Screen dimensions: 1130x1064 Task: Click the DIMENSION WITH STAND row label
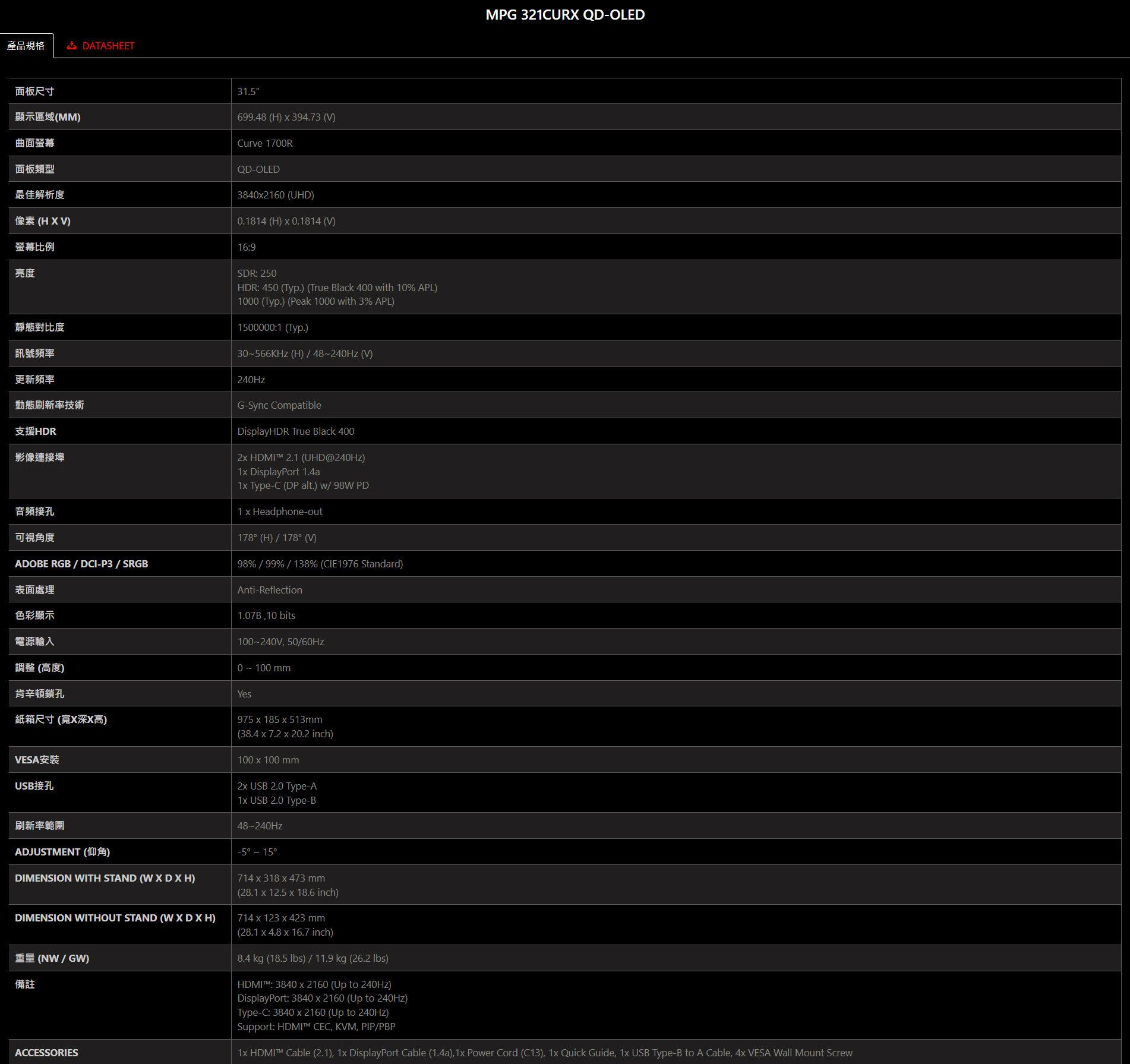click(x=105, y=878)
